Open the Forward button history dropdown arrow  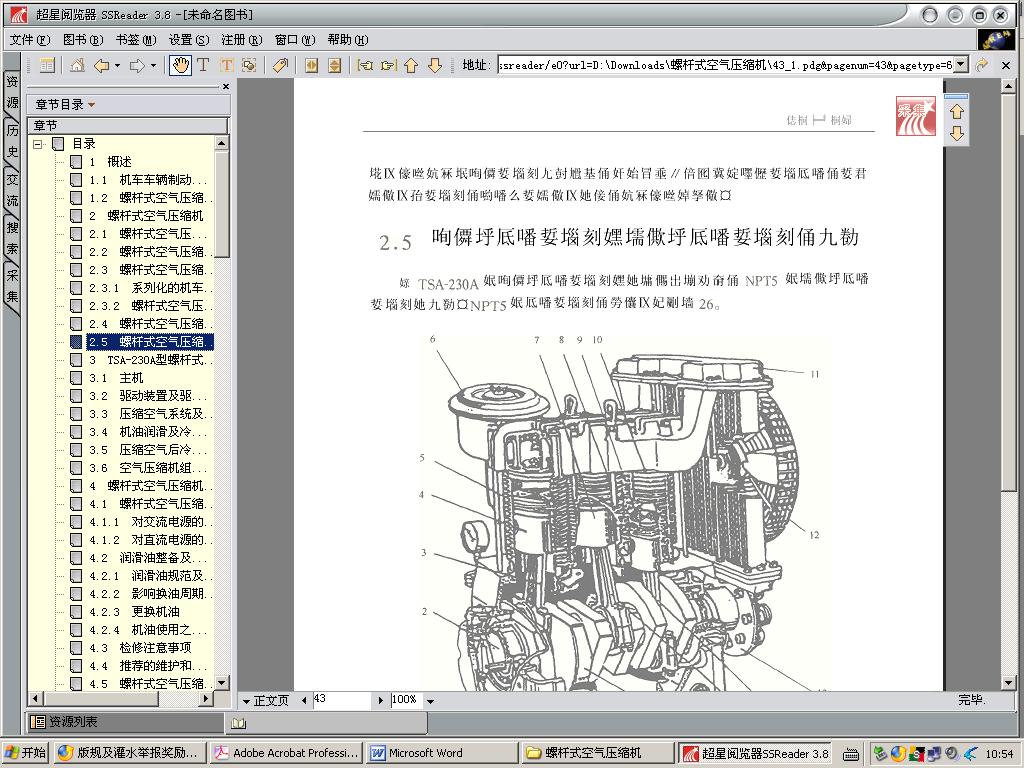pos(153,65)
